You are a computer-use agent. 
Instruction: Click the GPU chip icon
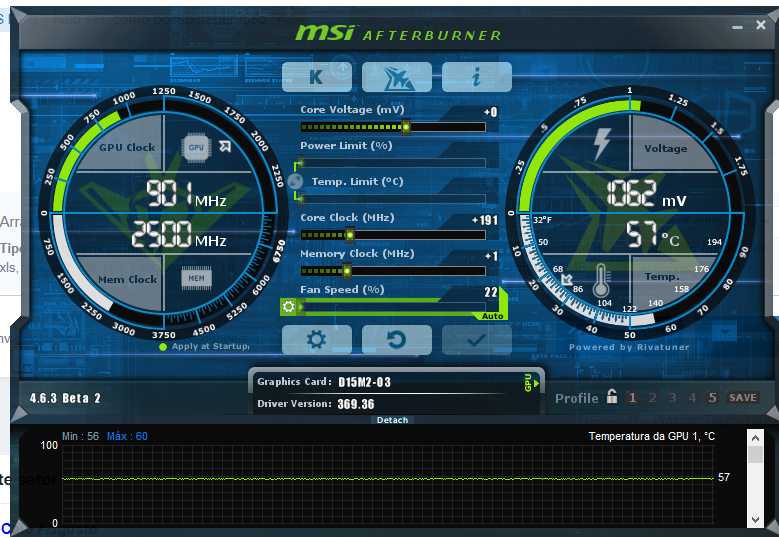tap(196, 148)
